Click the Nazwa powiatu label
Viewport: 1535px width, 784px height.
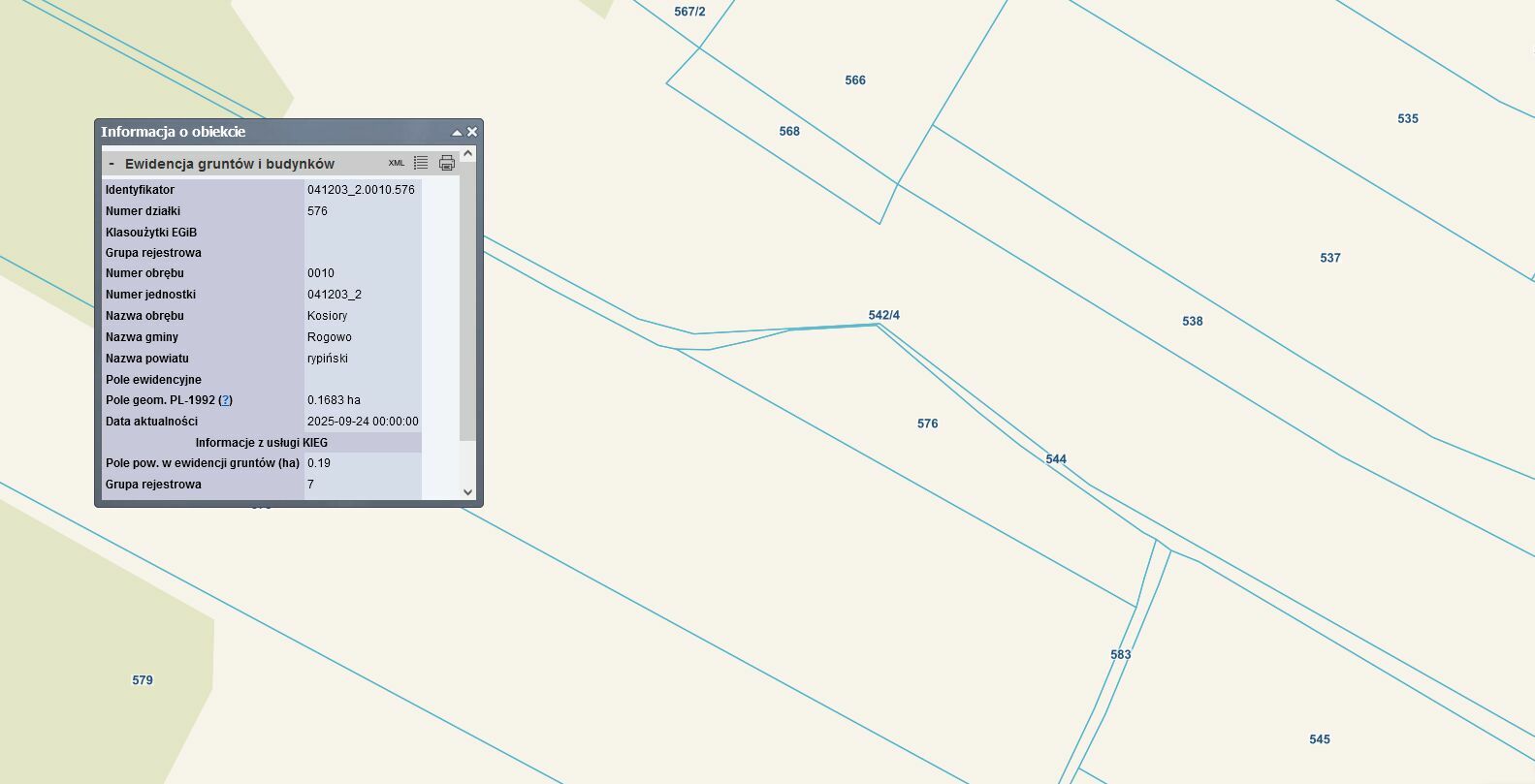pyautogui.click(x=147, y=359)
